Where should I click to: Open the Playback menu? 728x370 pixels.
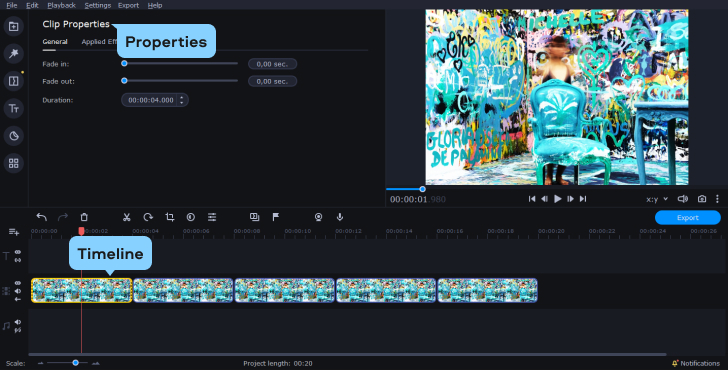coord(61,5)
